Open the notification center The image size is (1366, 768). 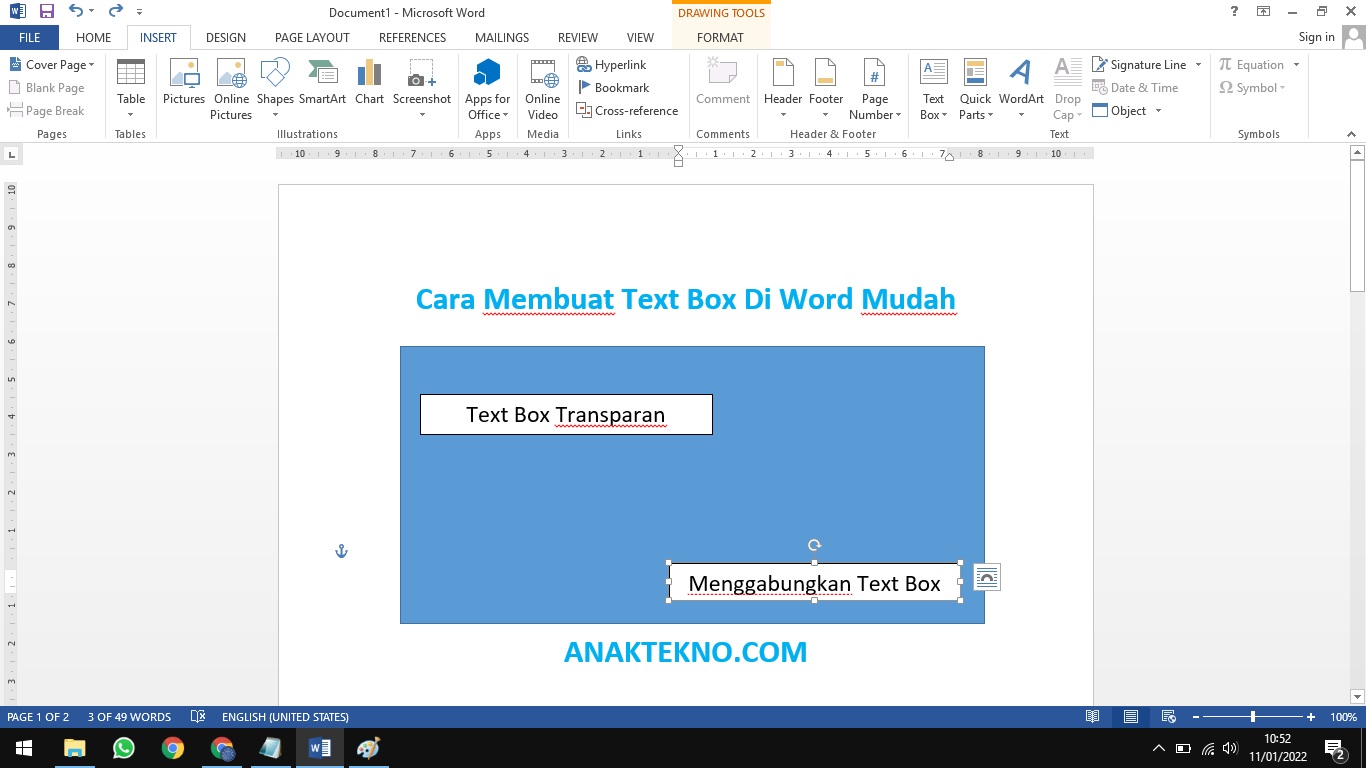pyautogui.click(x=1334, y=748)
